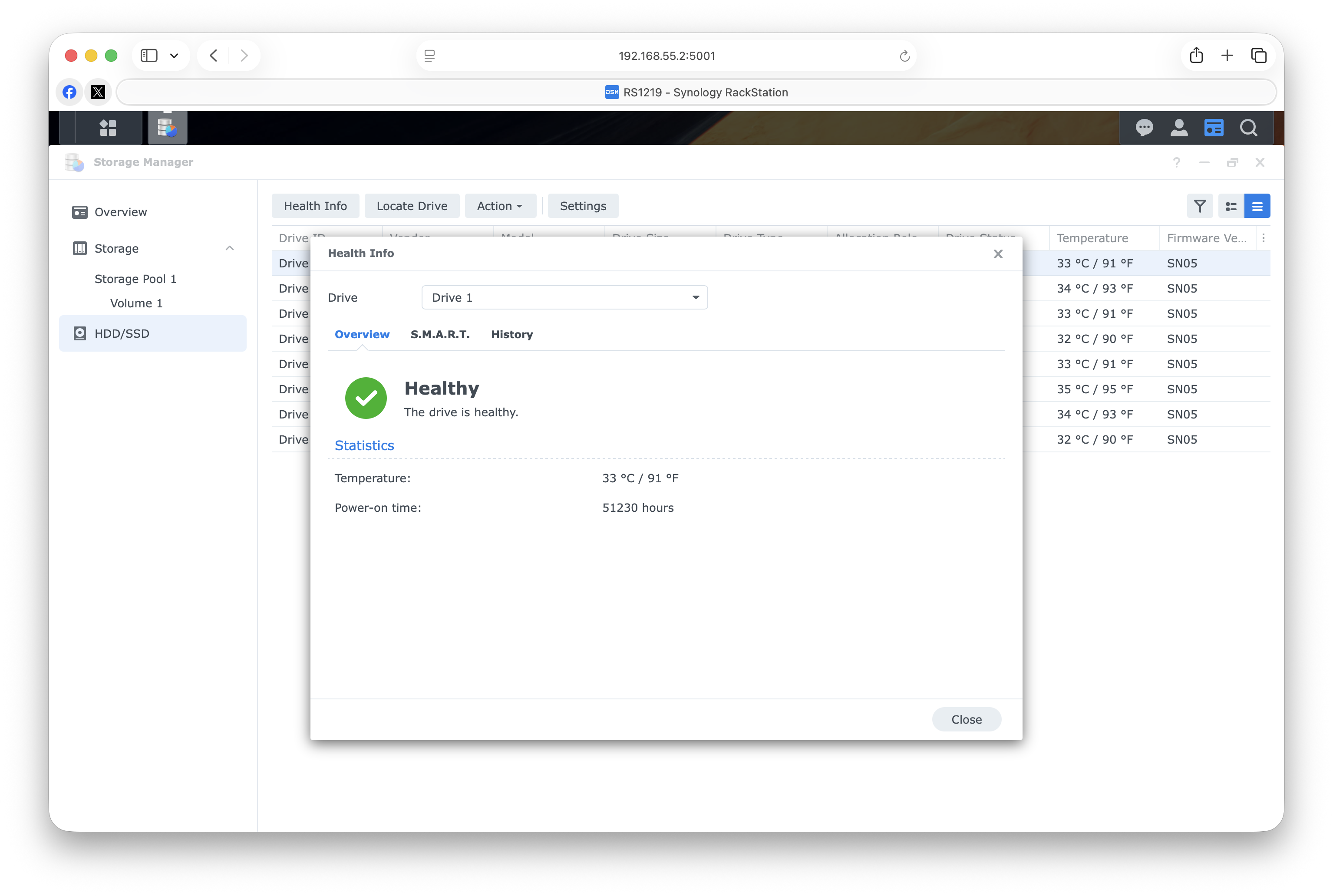Open user options person icon
Image resolution: width=1333 pixels, height=896 pixels.
pyautogui.click(x=1179, y=128)
